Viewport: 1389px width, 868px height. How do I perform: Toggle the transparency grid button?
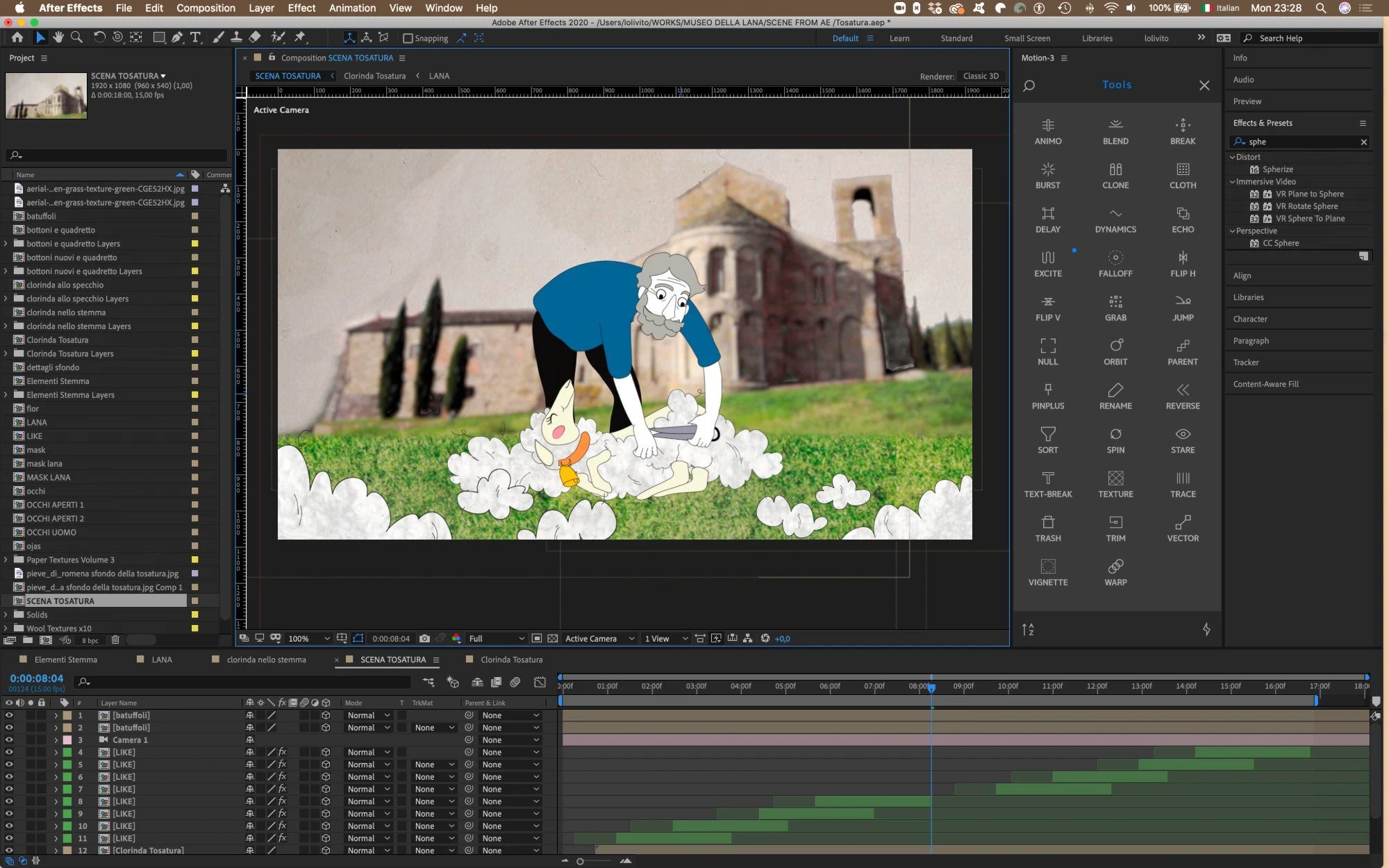(x=553, y=638)
